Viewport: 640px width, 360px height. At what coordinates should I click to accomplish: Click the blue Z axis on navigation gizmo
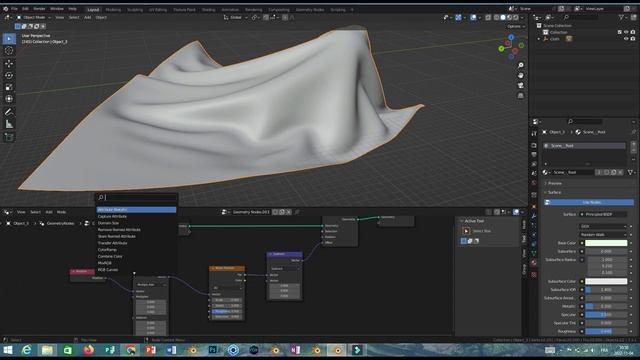[511, 37]
